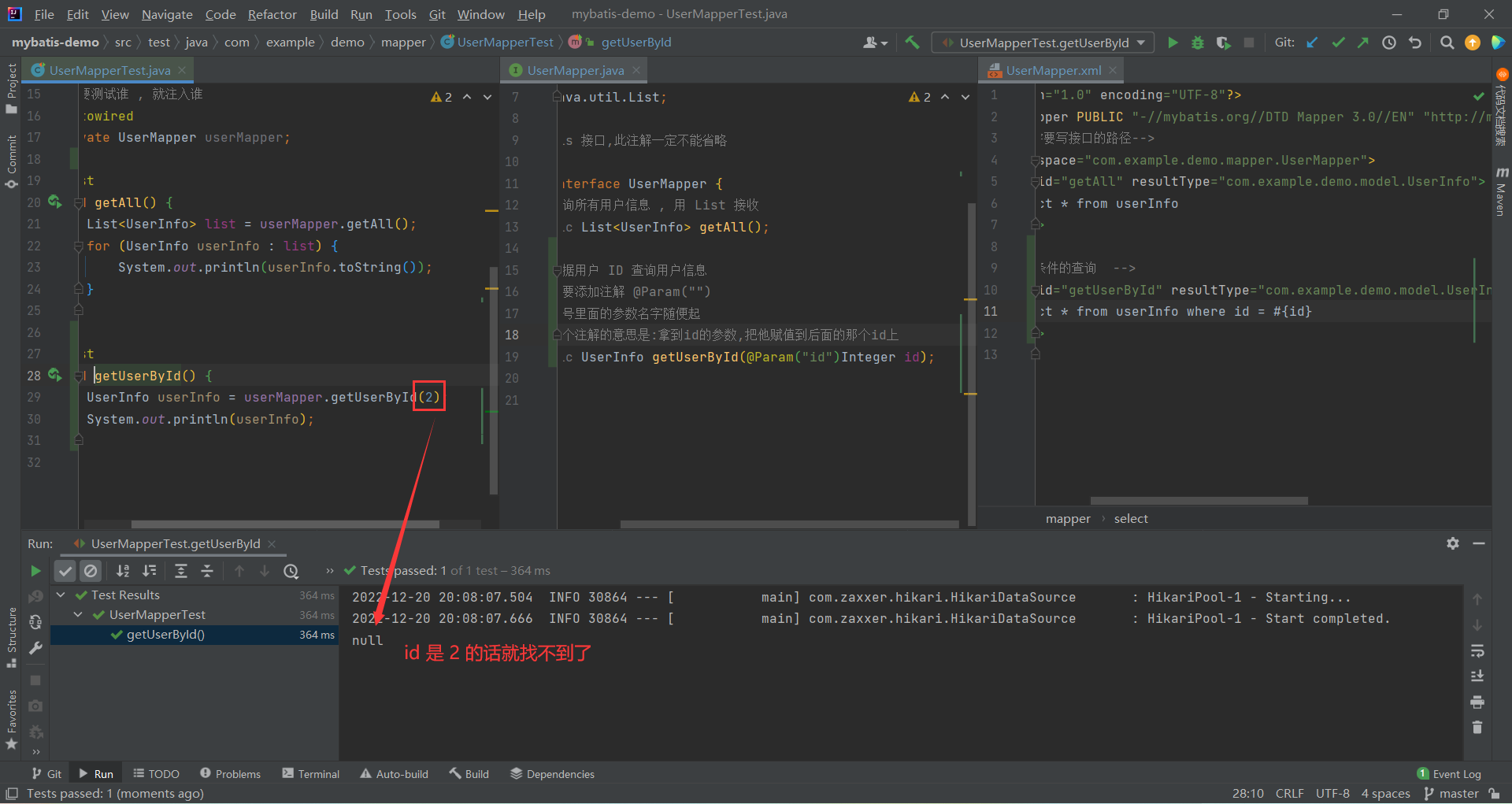Viewport: 1512px width, 804px height.
Task: Open the TODO tool window
Action: point(157,774)
